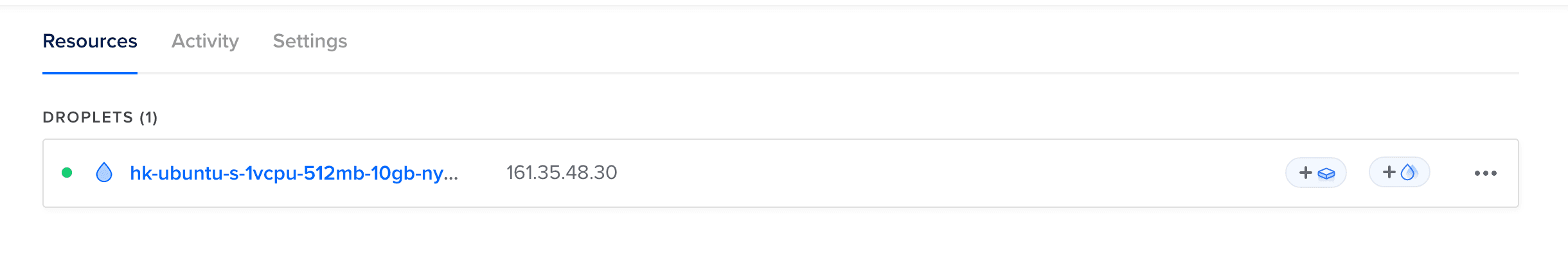Click the IP address 161.35.48.30

562,173
